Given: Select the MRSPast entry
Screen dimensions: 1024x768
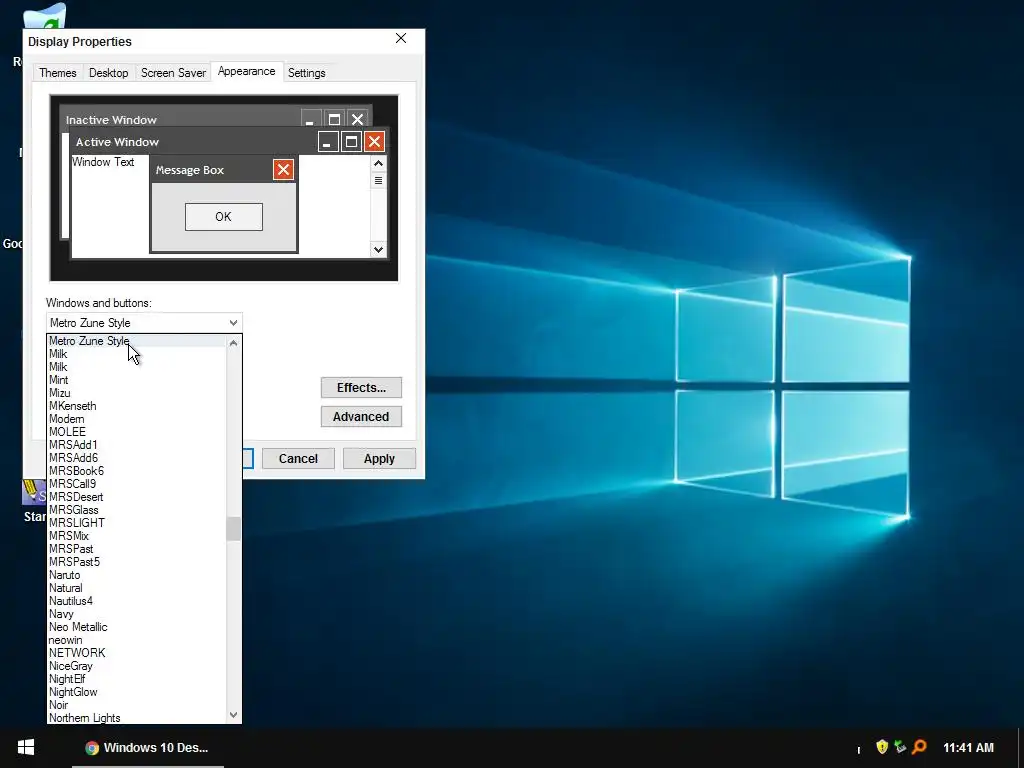Looking at the screenshot, I should point(136,549).
